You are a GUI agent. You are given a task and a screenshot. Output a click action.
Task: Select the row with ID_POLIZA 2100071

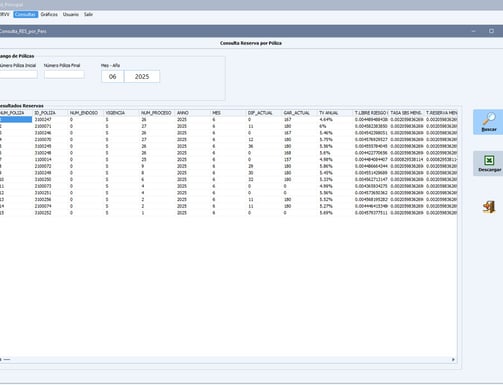(228, 126)
